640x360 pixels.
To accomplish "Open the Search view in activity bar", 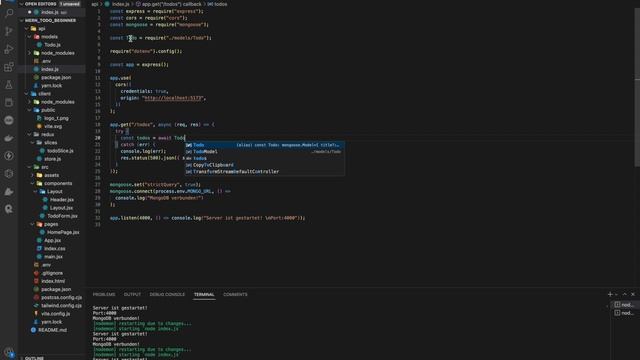I will (9, 13).
